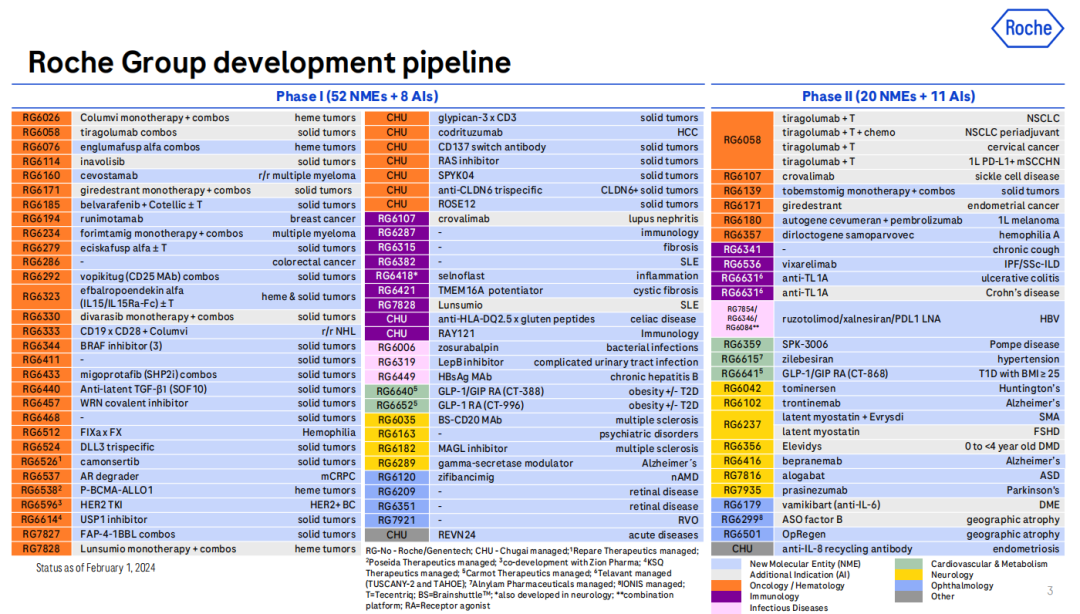Click the RG6323 efbalropoendekin alfa code cell

coord(41,296)
